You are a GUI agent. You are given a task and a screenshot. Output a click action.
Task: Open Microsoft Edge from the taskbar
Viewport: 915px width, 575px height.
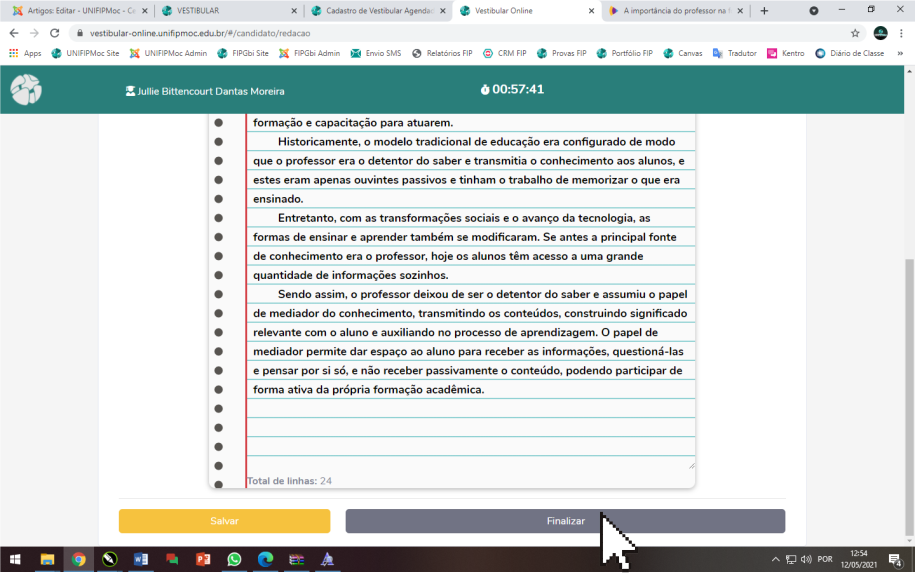point(266,559)
